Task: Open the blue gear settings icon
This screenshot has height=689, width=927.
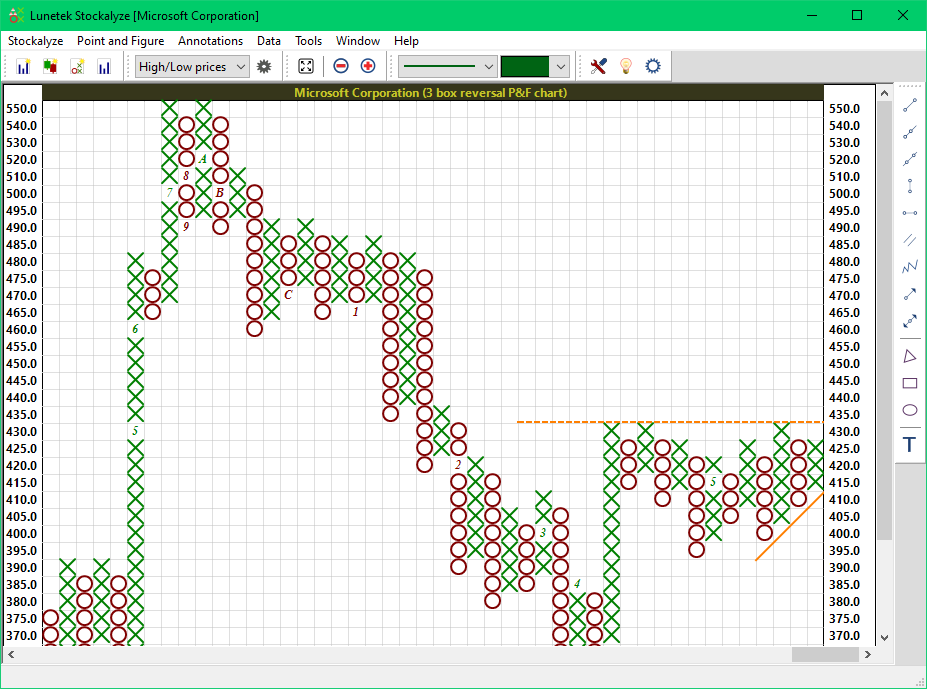Action: (x=653, y=66)
